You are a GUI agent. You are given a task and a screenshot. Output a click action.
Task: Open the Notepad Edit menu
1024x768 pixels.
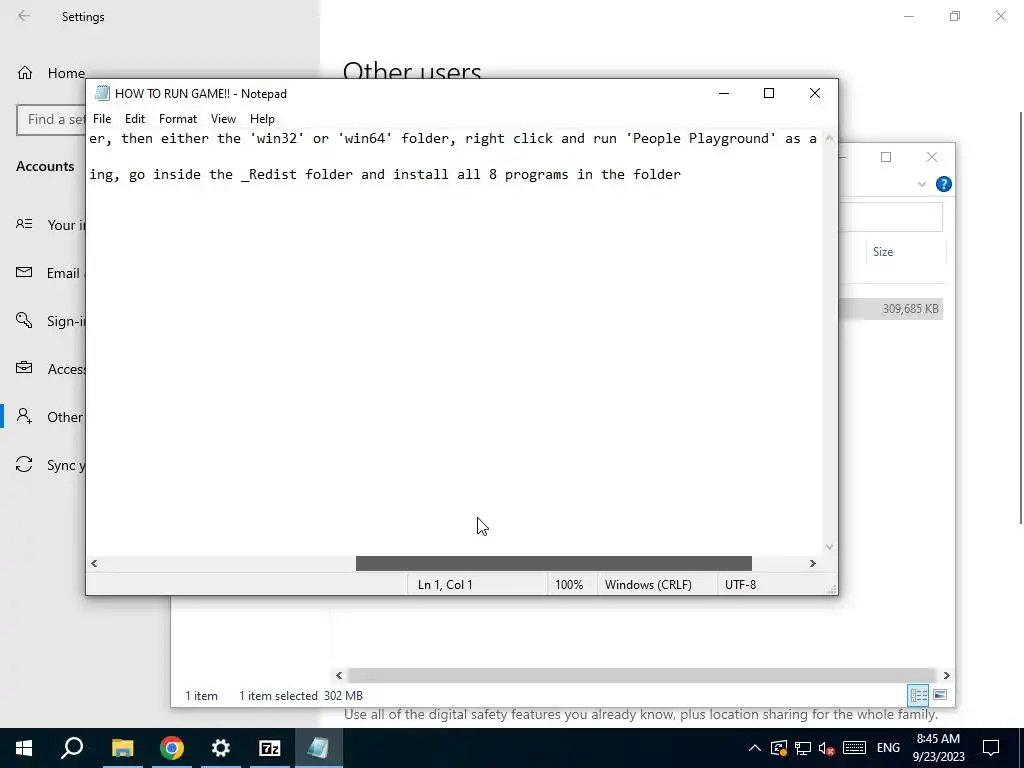(135, 119)
